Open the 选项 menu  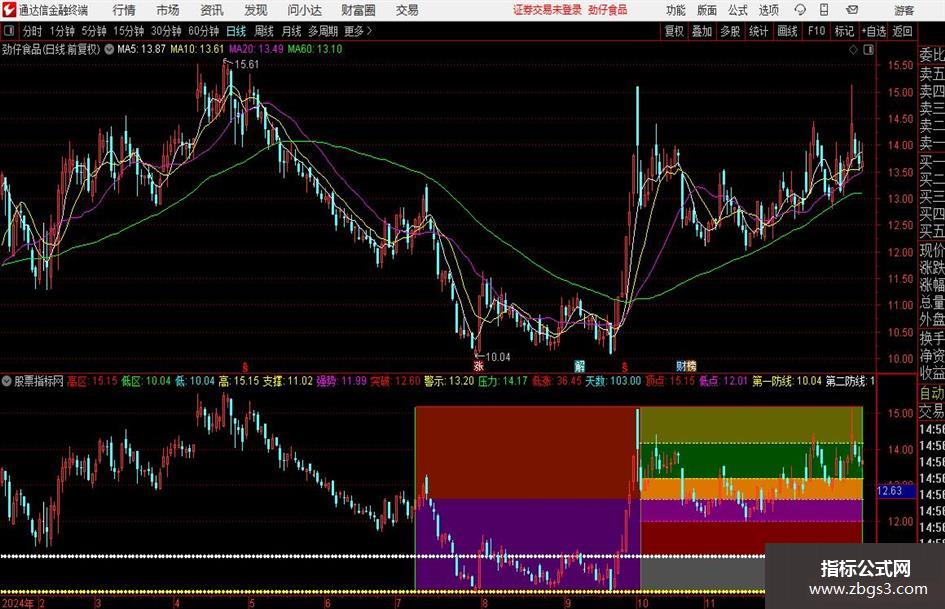tap(768, 10)
